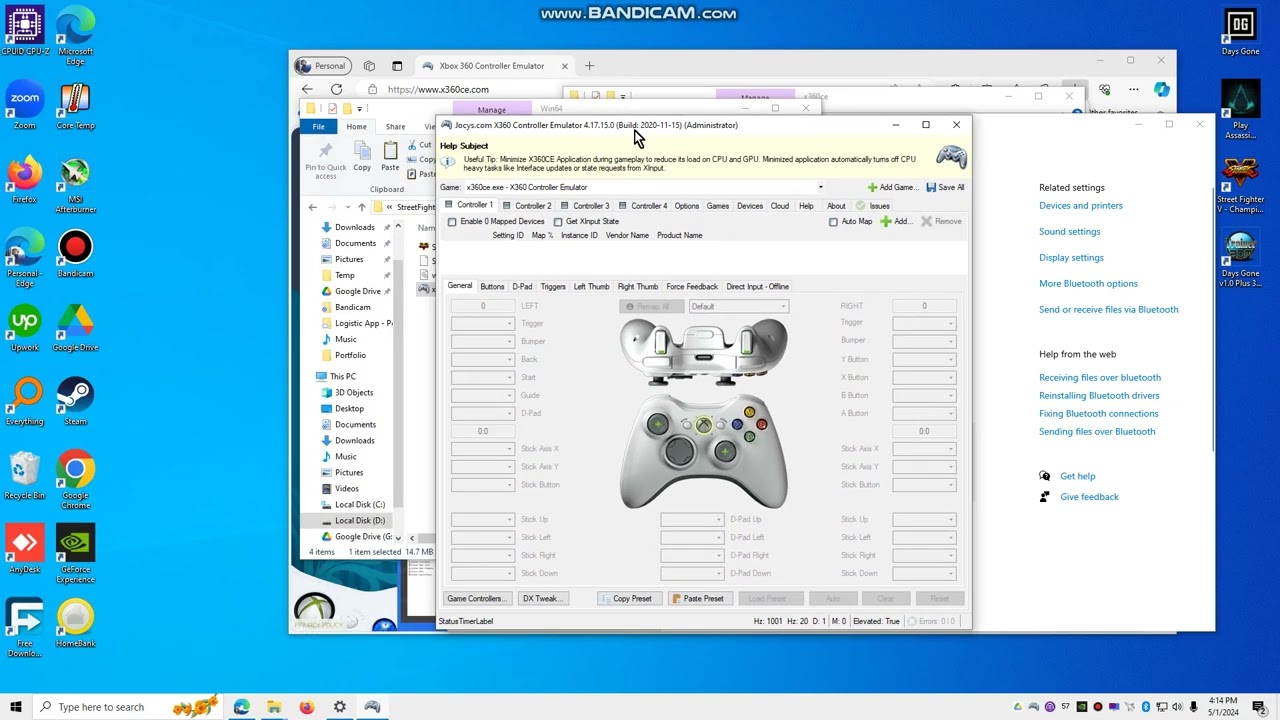
Task: Click the browser refresh icon in Edge
Action: pos(337,89)
